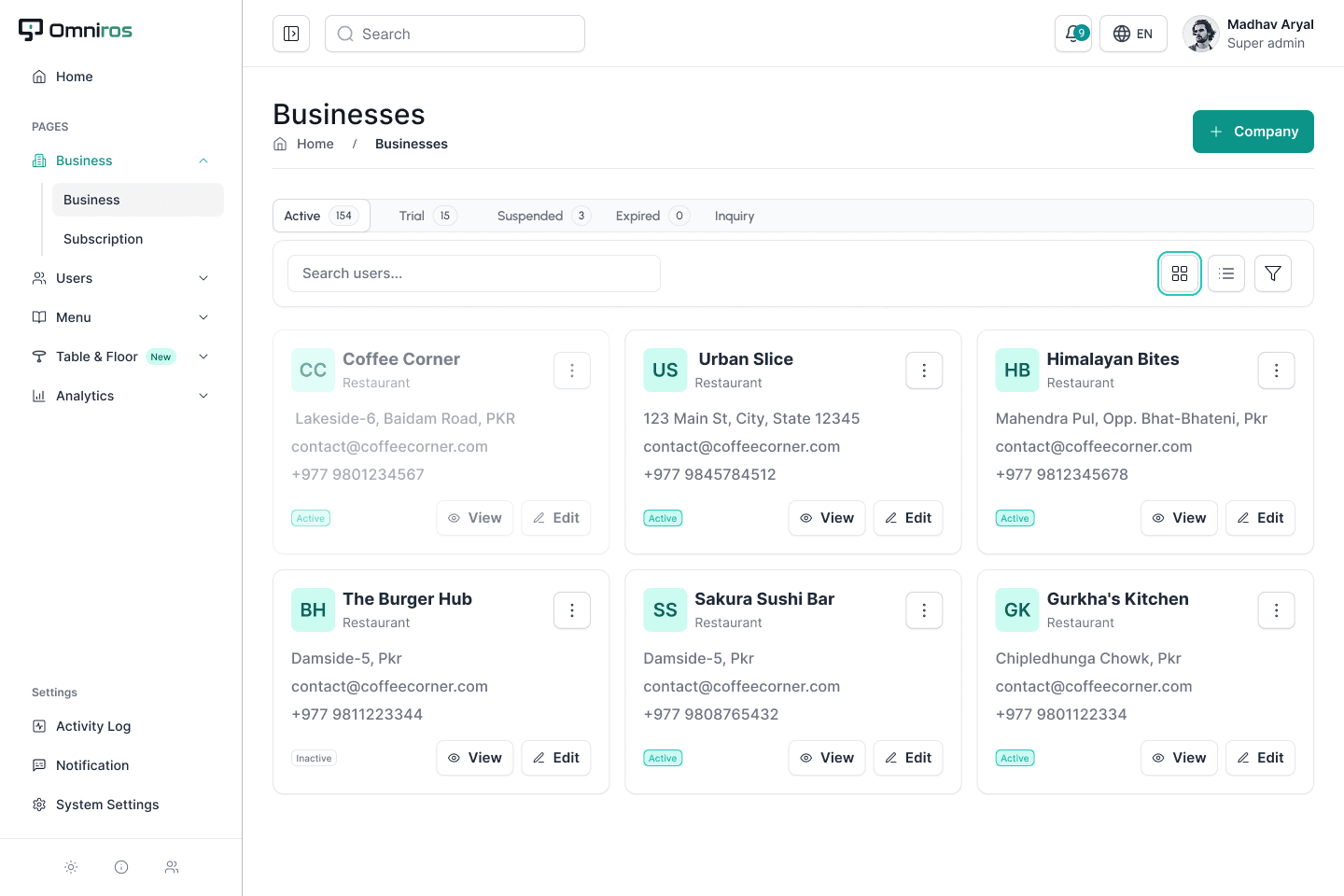Click the CC avatar of Coffee Corner
This screenshot has width=1344, height=896.
point(314,371)
